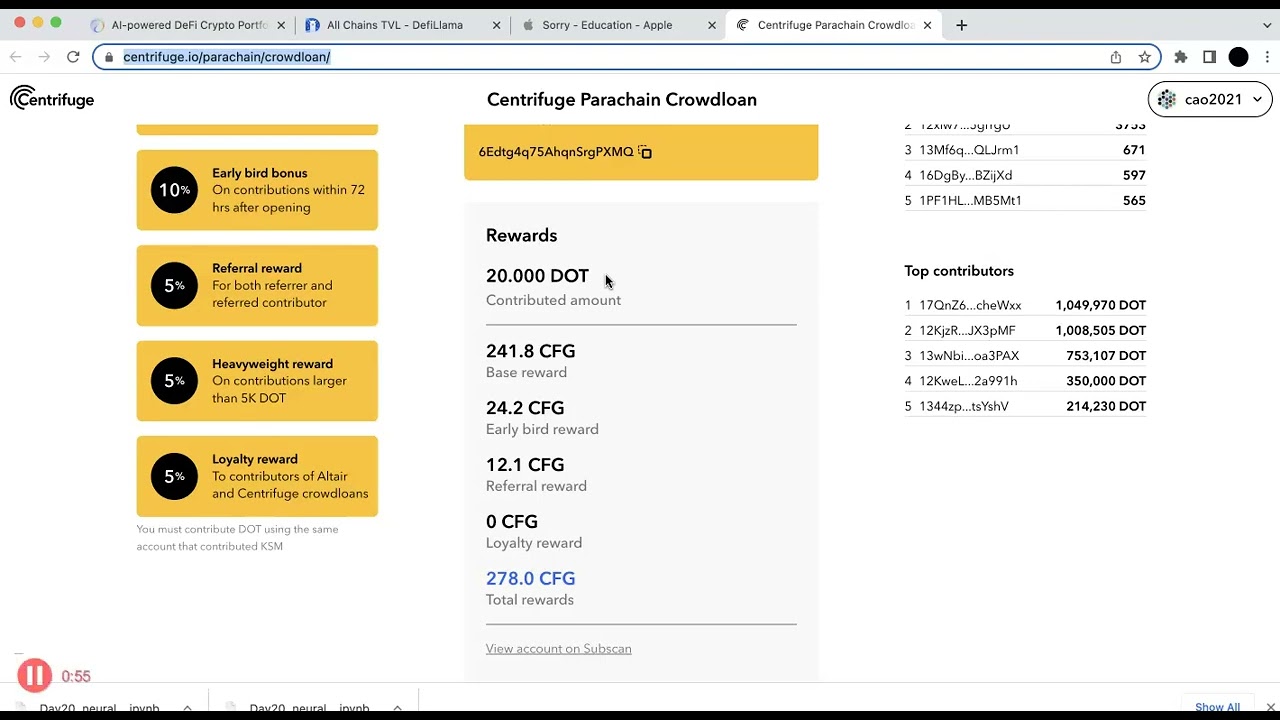Select the 241.8 CFG base reward
1280x720 pixels.
tap(530, 351)
